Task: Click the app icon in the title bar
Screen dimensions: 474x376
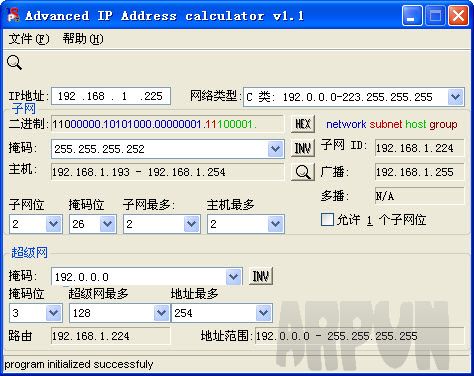Action: click(x=13, y=15)
